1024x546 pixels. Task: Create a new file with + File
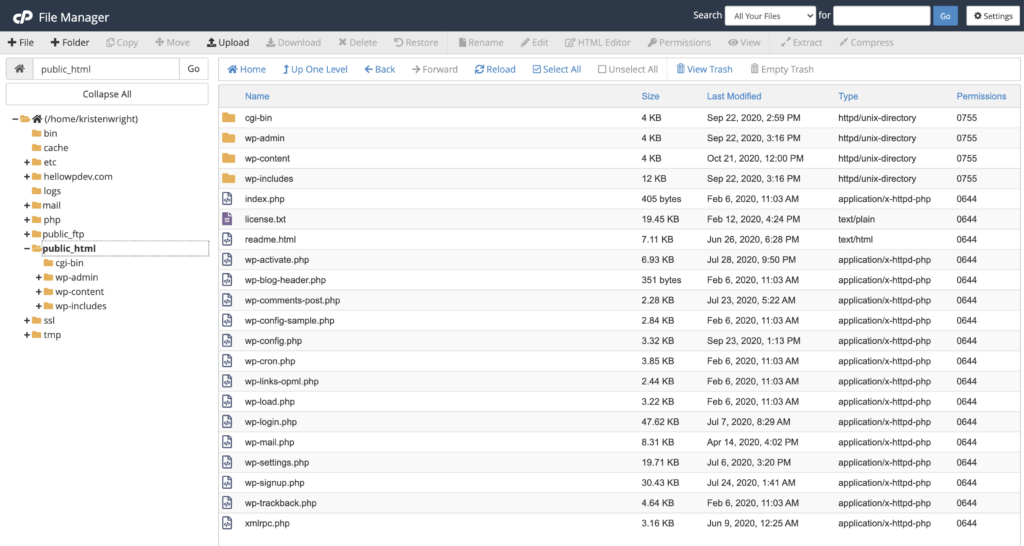point(21,42)
